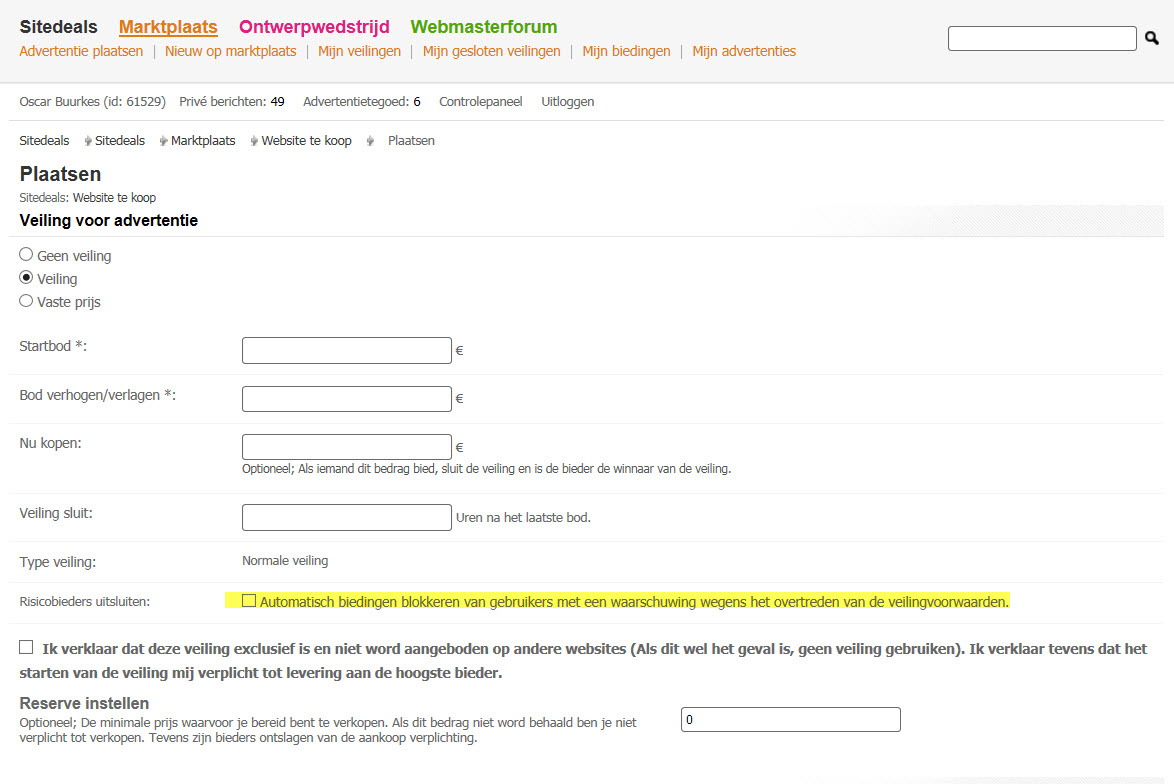Open the Controlepaneel
Screen dimensions: 1174x784
click(481, 101)
